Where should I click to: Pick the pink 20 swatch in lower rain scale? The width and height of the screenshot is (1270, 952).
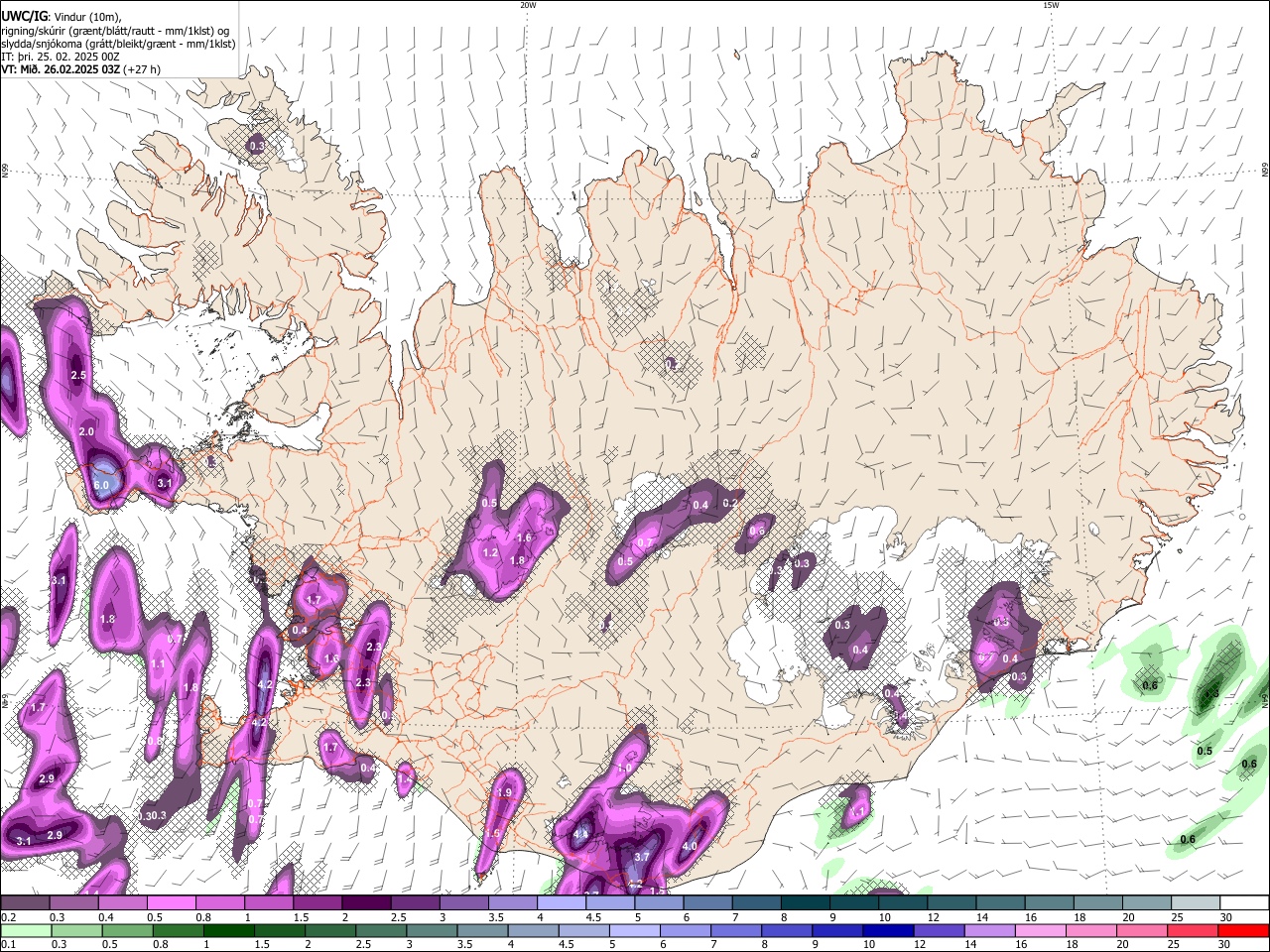(x=1142, y=931)
